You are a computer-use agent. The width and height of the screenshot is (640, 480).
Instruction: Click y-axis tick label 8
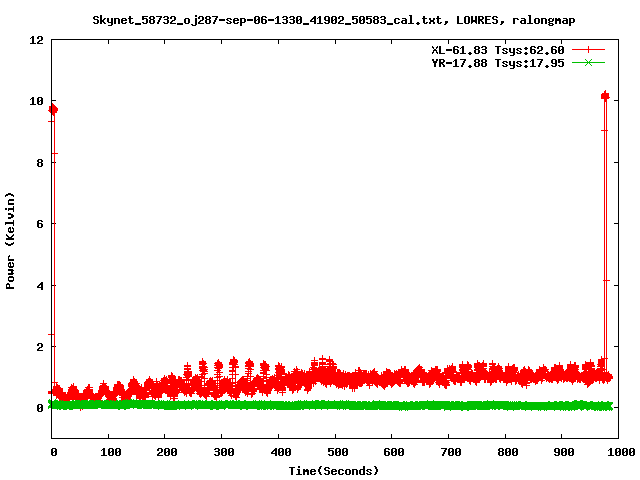[40, 163]
